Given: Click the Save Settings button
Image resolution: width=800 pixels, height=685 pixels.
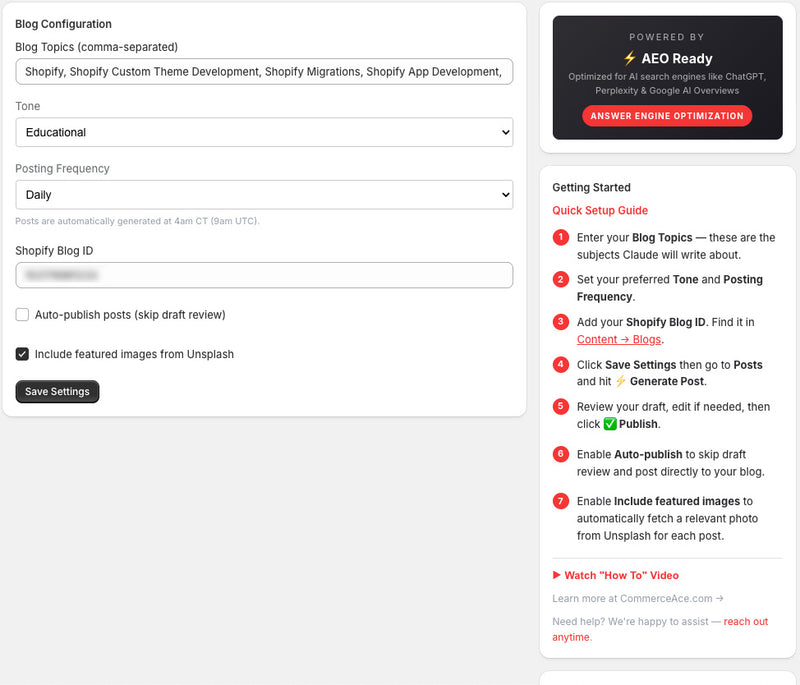Looking at the screenshot, I should point(57,391).
